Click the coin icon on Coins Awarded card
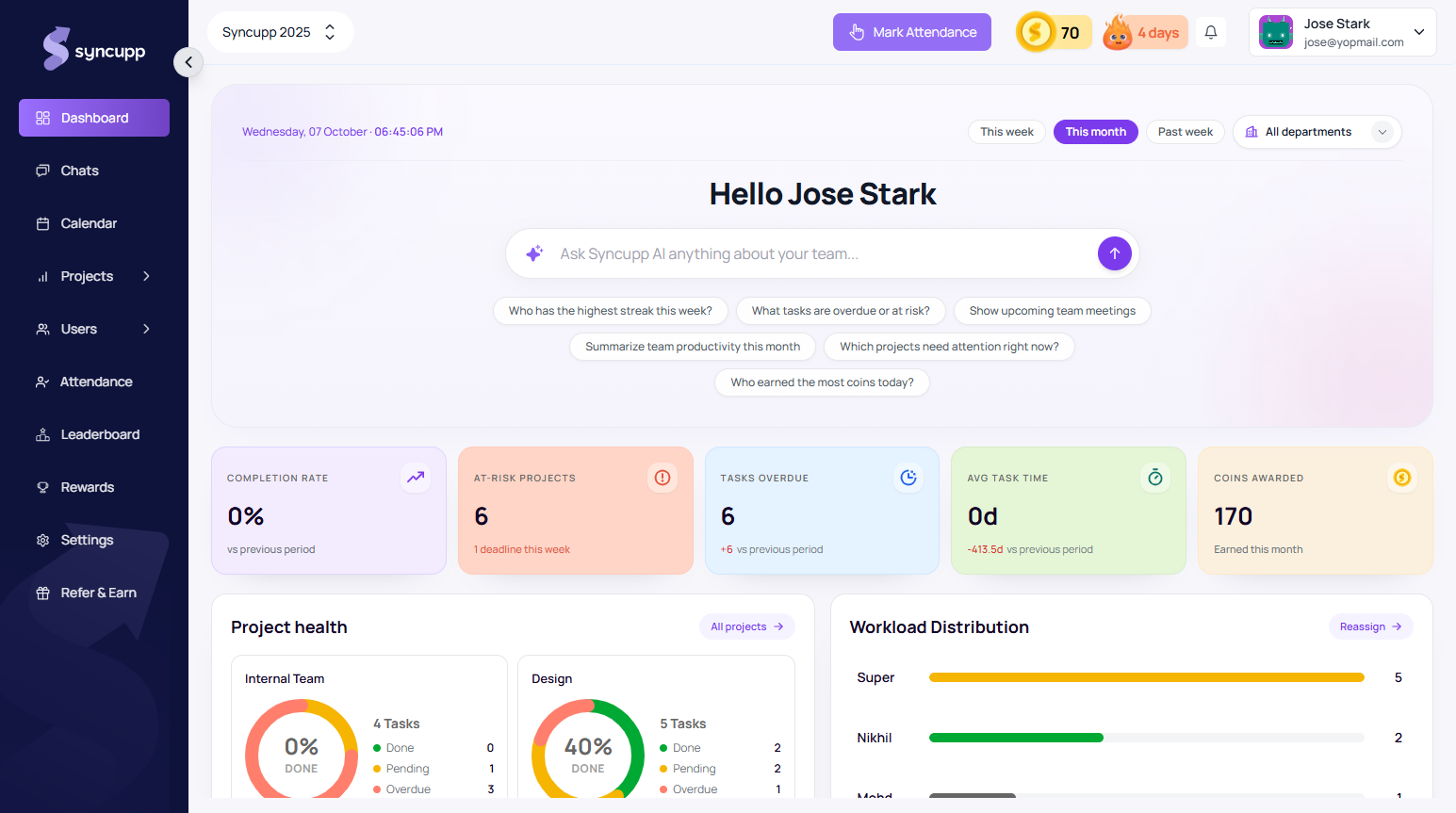 click(1402, 478)
